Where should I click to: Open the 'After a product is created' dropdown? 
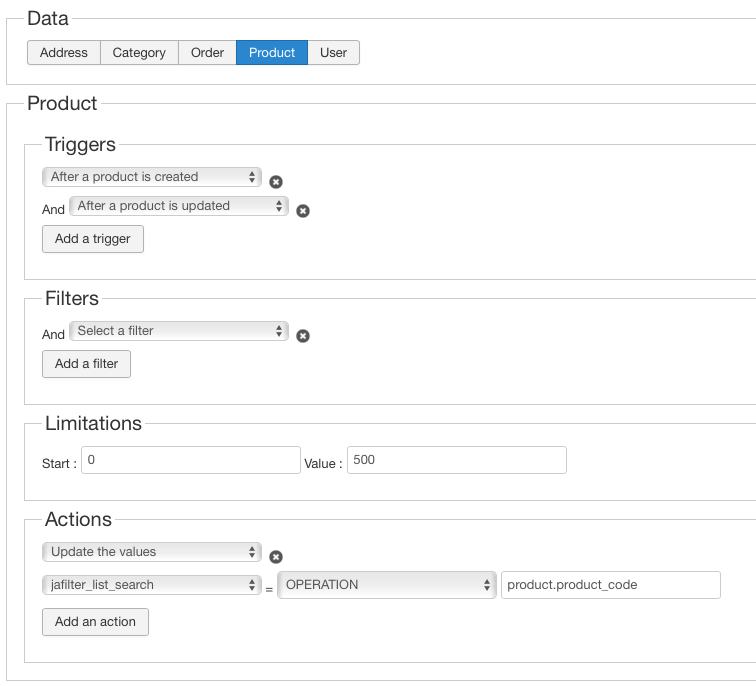click(x=151, y=177)
